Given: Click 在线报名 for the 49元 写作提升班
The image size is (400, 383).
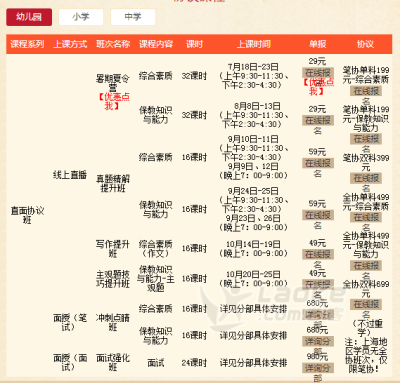Looking at the screenshot, I should point(318,254).
